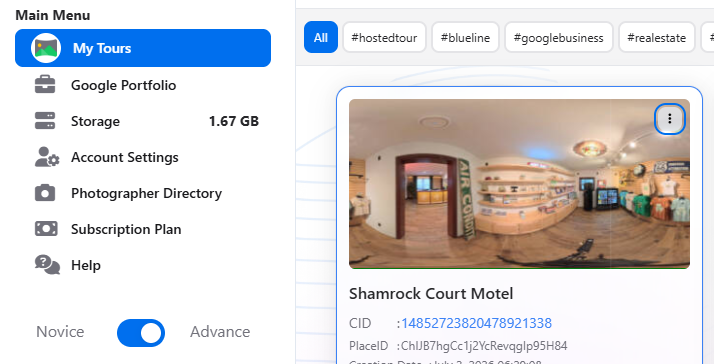Open the three-dot menu on Shamrock Court Motel card
The image size is (714, 364).
[669, 119]
